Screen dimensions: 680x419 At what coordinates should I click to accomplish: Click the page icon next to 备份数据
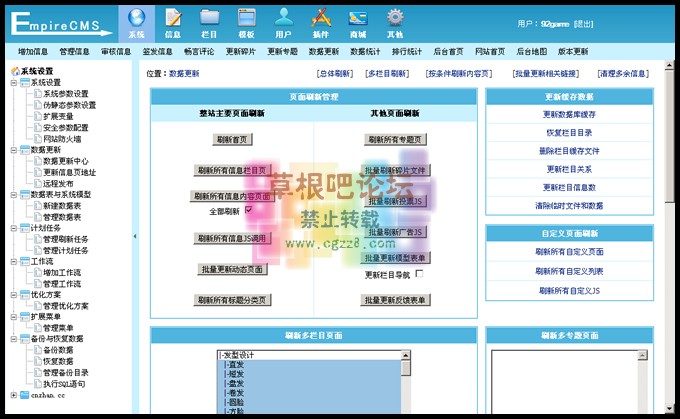(38, 350)
